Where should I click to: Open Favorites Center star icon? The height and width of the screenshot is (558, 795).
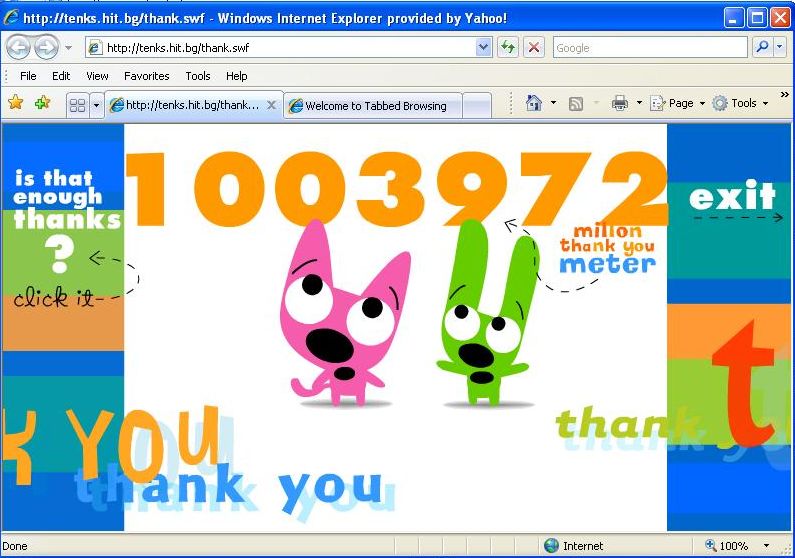point(16,103)
